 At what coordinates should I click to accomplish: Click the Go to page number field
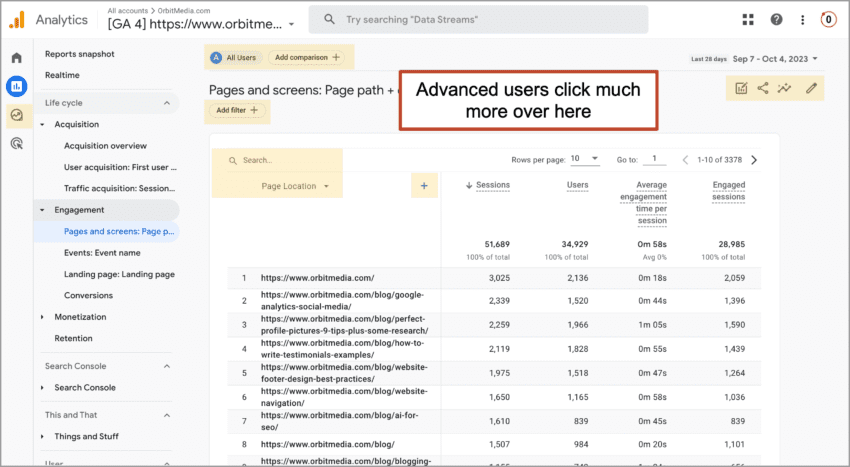[654, 159]
